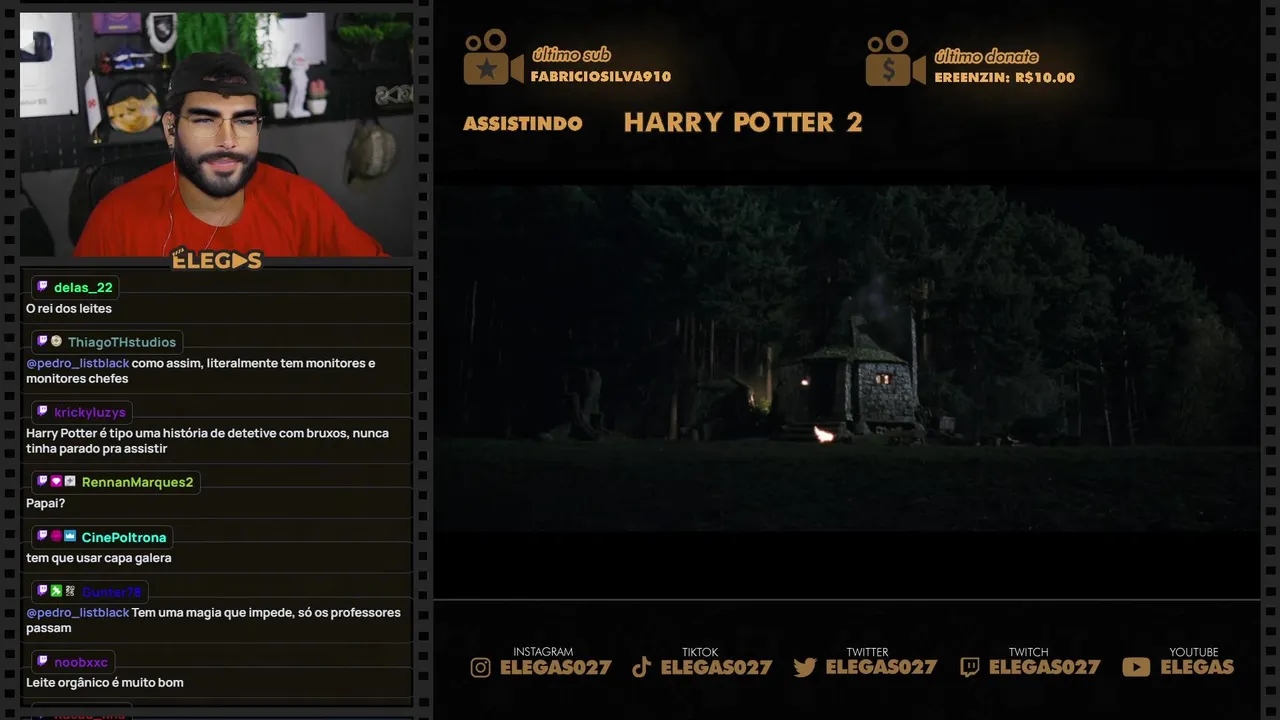The height and width of the screenshot is (720, 1280).
Task: Click the ELEGAS YouTube handle
Action: [x=1197, y=667]
